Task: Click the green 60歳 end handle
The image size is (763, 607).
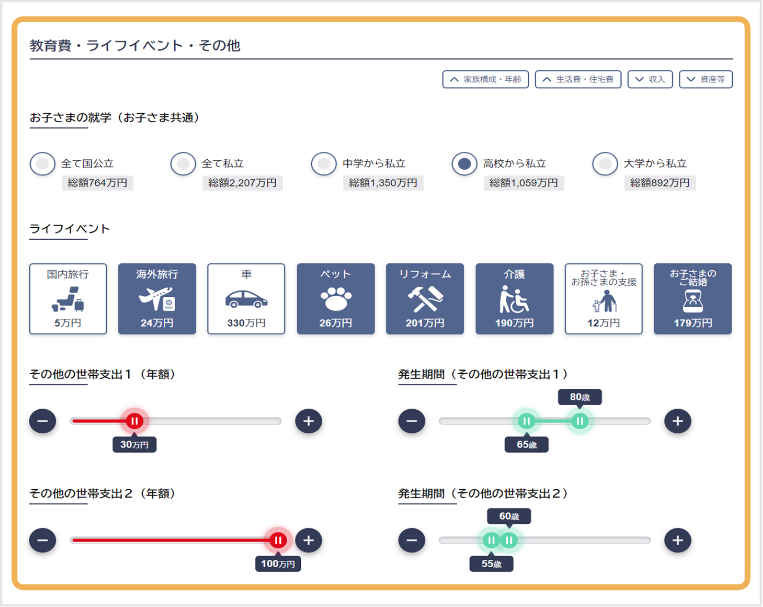Action: pos(509,540)
